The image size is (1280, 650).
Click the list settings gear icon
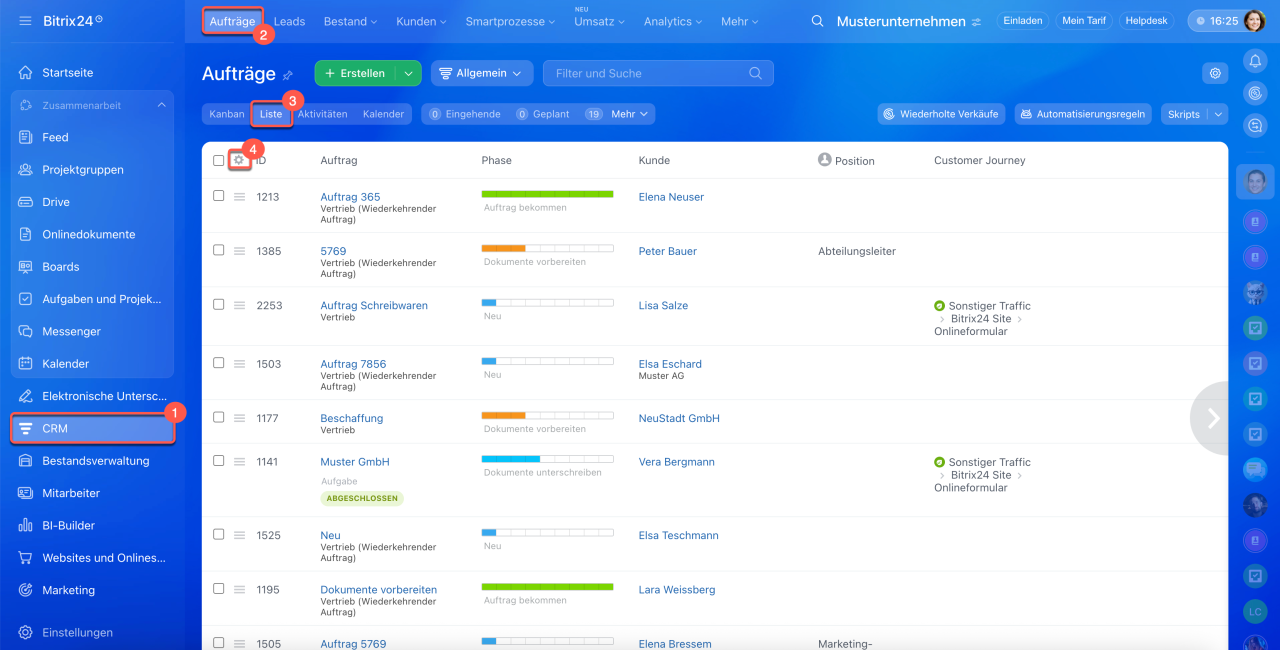pos(239,160)
